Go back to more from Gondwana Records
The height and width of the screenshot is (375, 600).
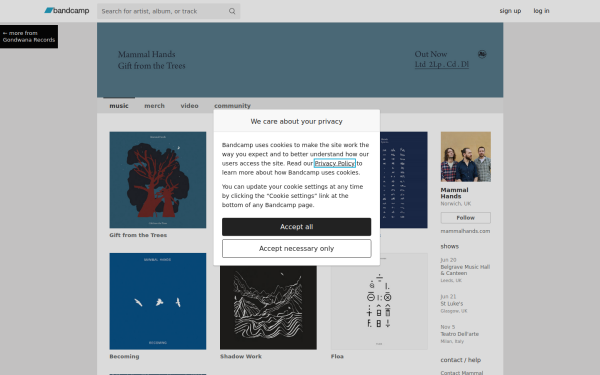(x=29, y=36)
